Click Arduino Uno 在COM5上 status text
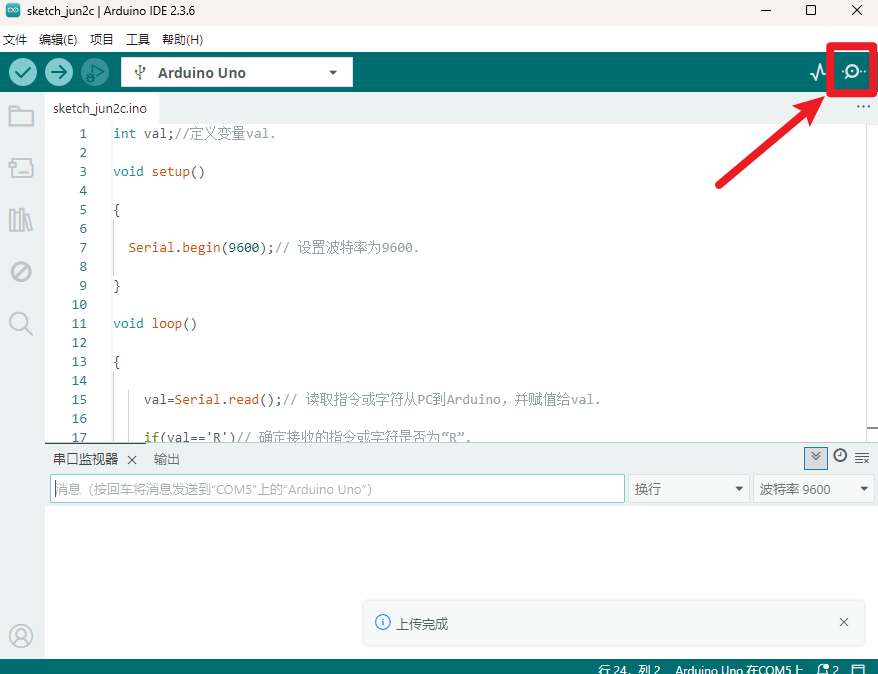Image resolution: width=878 pixels, height=674 pixels. [x=739, y=669]
